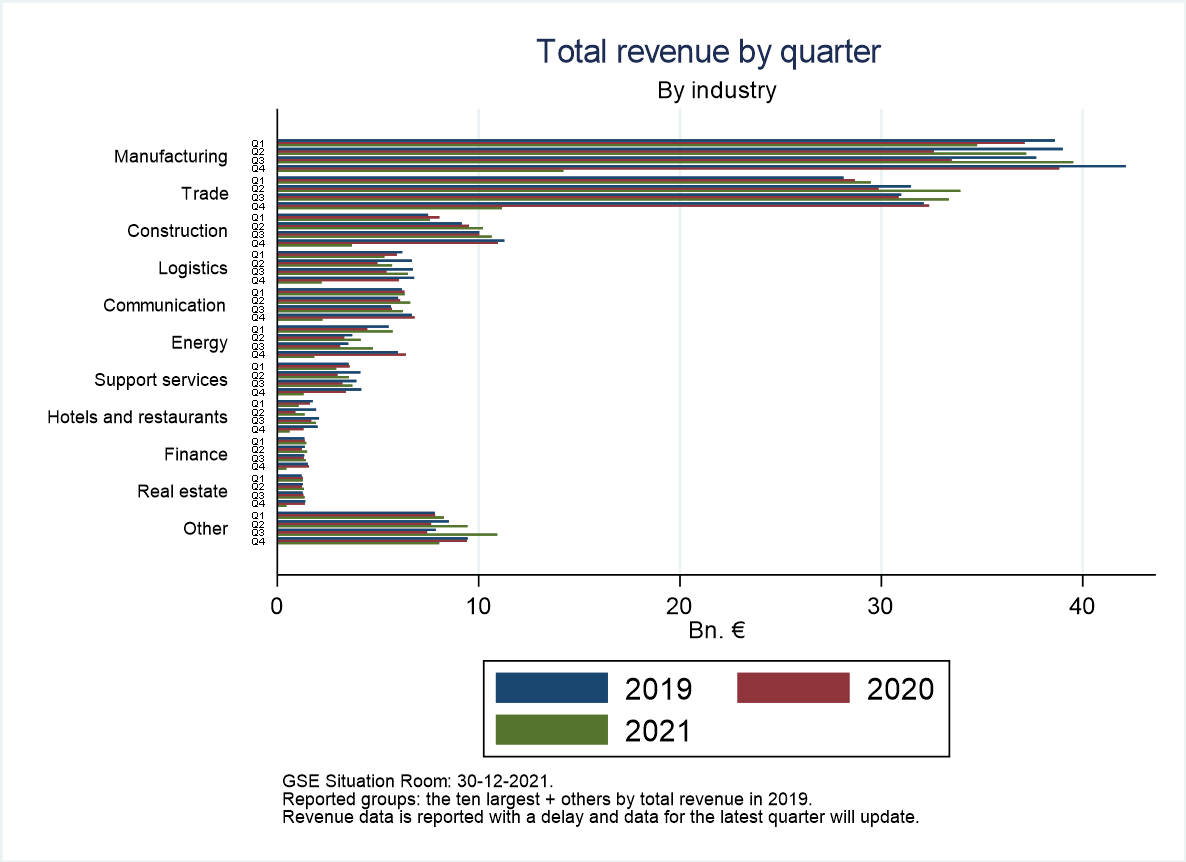Click the 2020 red legend swatch
The image size is (1186, 862).
pyautogui.click(x=793, y=687)
